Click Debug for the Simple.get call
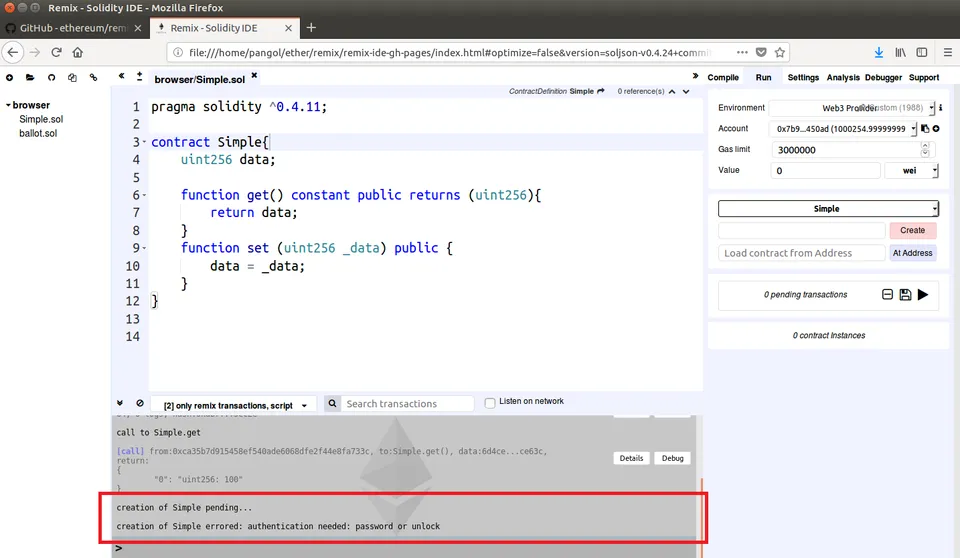Screen dimensions: 960x558 (672, 458)
